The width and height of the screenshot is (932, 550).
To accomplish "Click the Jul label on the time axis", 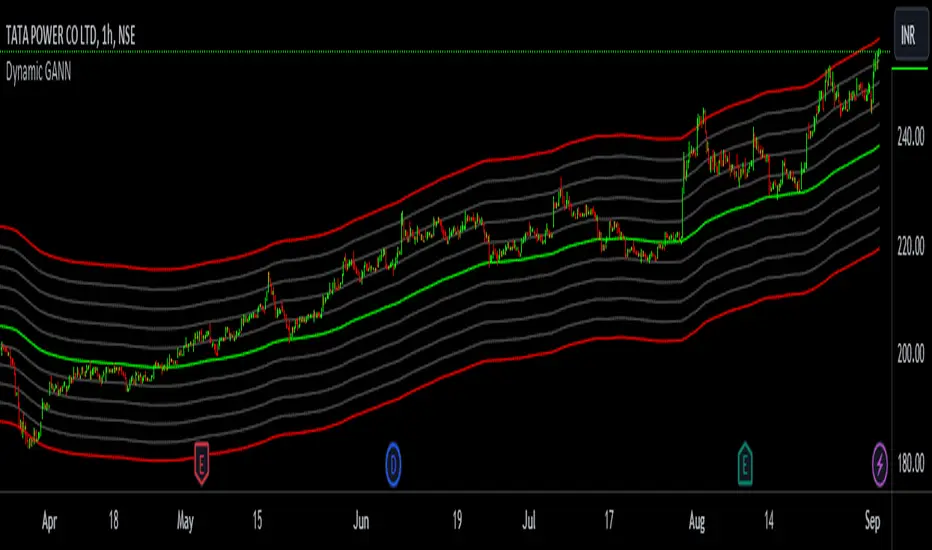I will 529,521.
